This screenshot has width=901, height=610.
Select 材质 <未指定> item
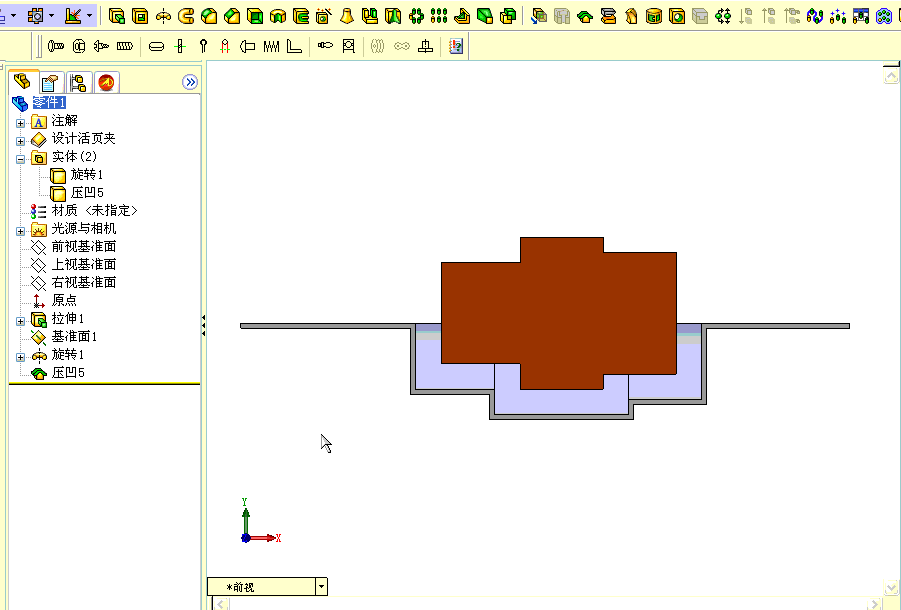coord(95,211)
